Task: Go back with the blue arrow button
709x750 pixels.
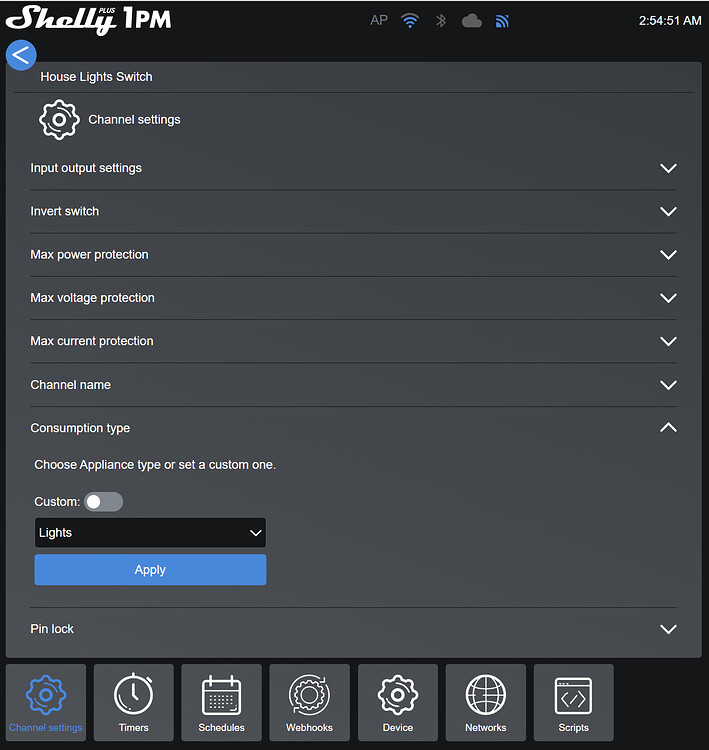Action: click(21, 55)
